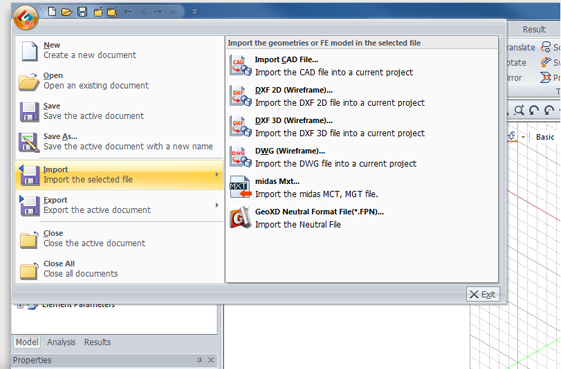Select New to create a new document
Screen dimensions: 561x369
(x=119, y=50)
